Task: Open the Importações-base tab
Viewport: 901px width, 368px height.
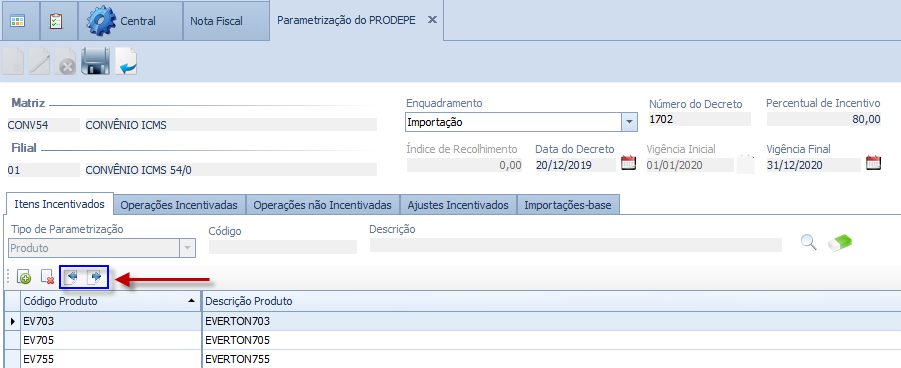Action: click(x=568, y=205)
